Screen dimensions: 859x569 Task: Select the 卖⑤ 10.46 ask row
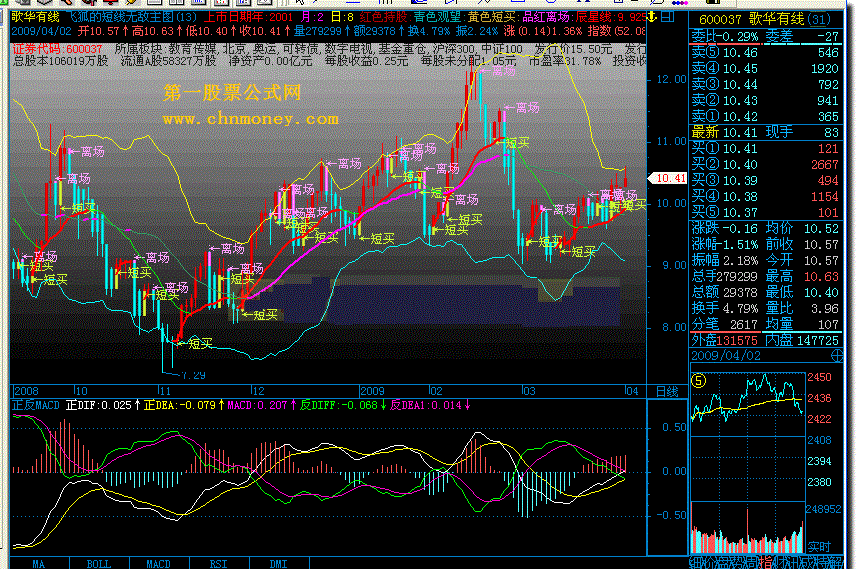click(765, 53)
